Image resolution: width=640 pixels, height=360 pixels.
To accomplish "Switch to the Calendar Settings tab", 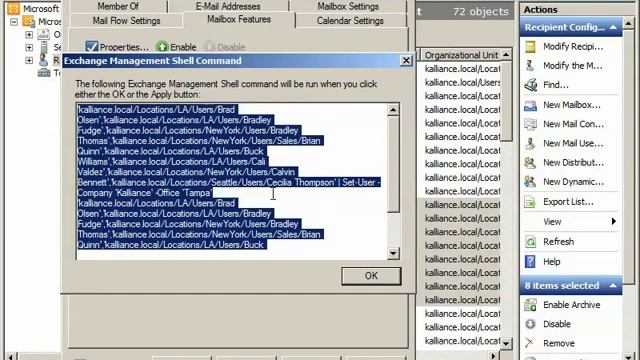I will [x=350, y=20].
